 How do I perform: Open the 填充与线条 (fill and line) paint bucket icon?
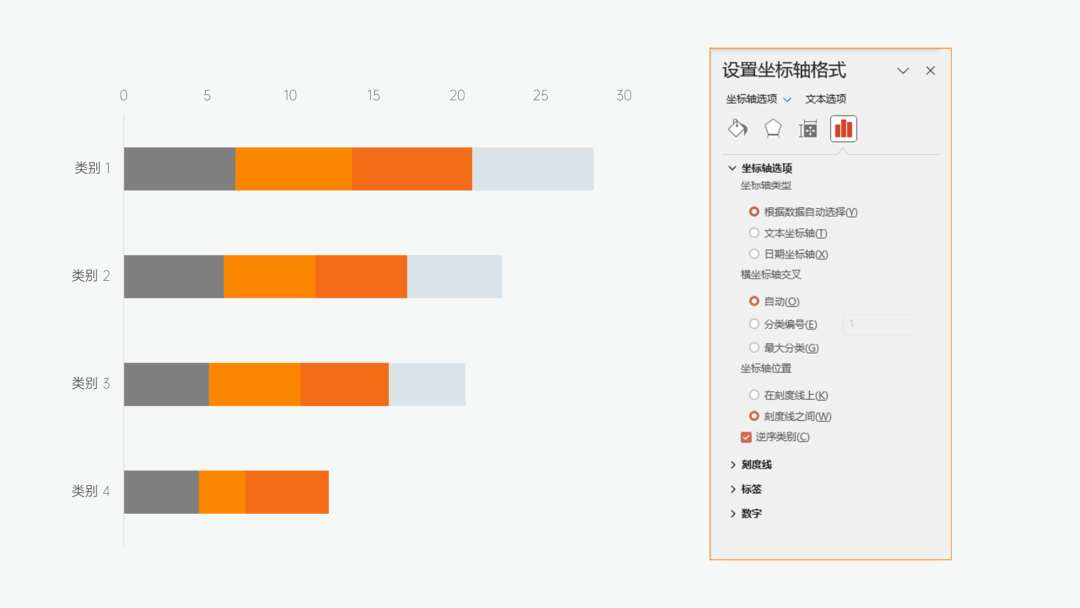pyautogui.click(x=737, y=128)
